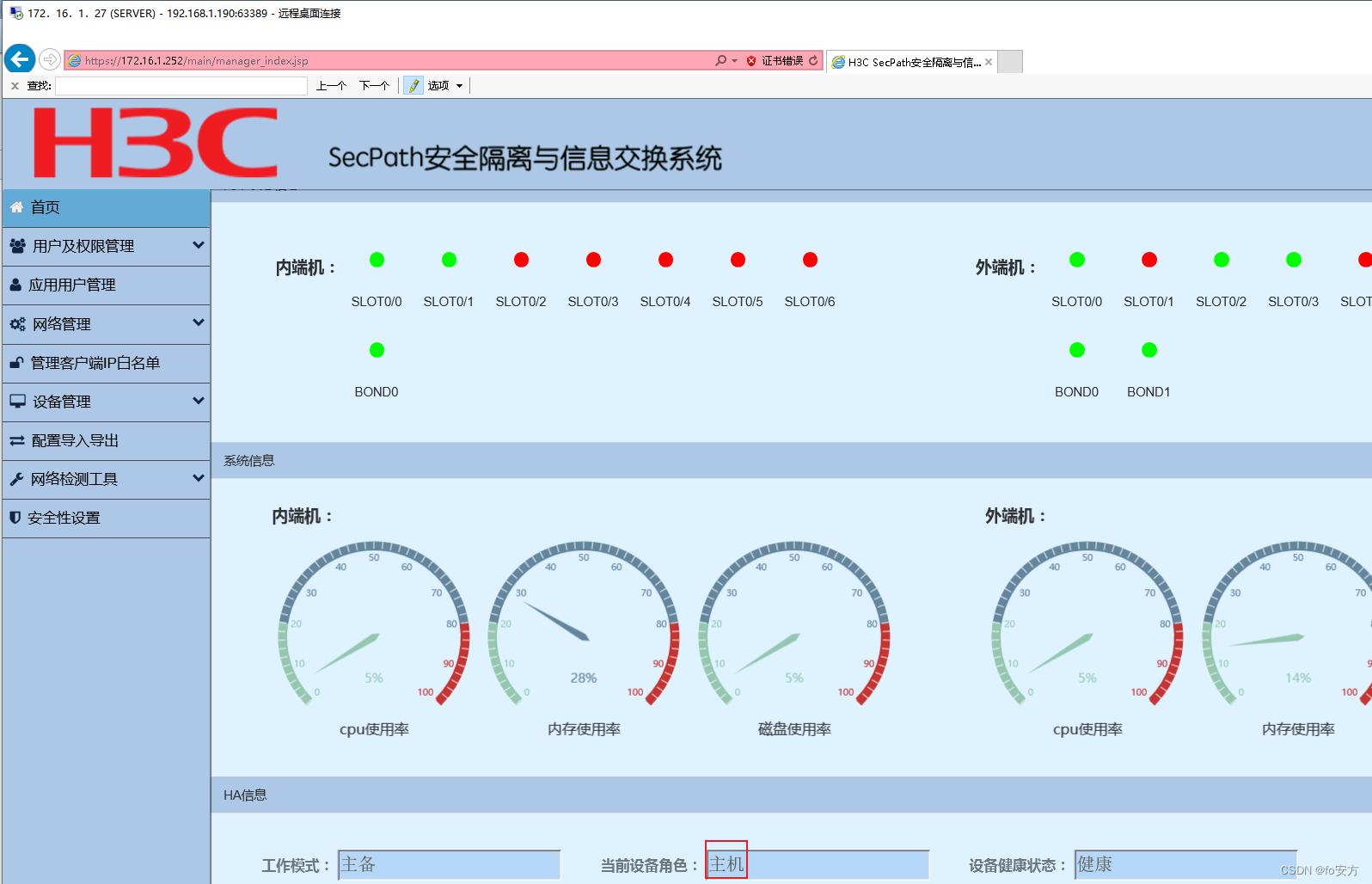Click the wrench icon beside 网络检测工具
Image resolution: width=1372 pixels, height=884 pixels.
[x=16, y=479]
